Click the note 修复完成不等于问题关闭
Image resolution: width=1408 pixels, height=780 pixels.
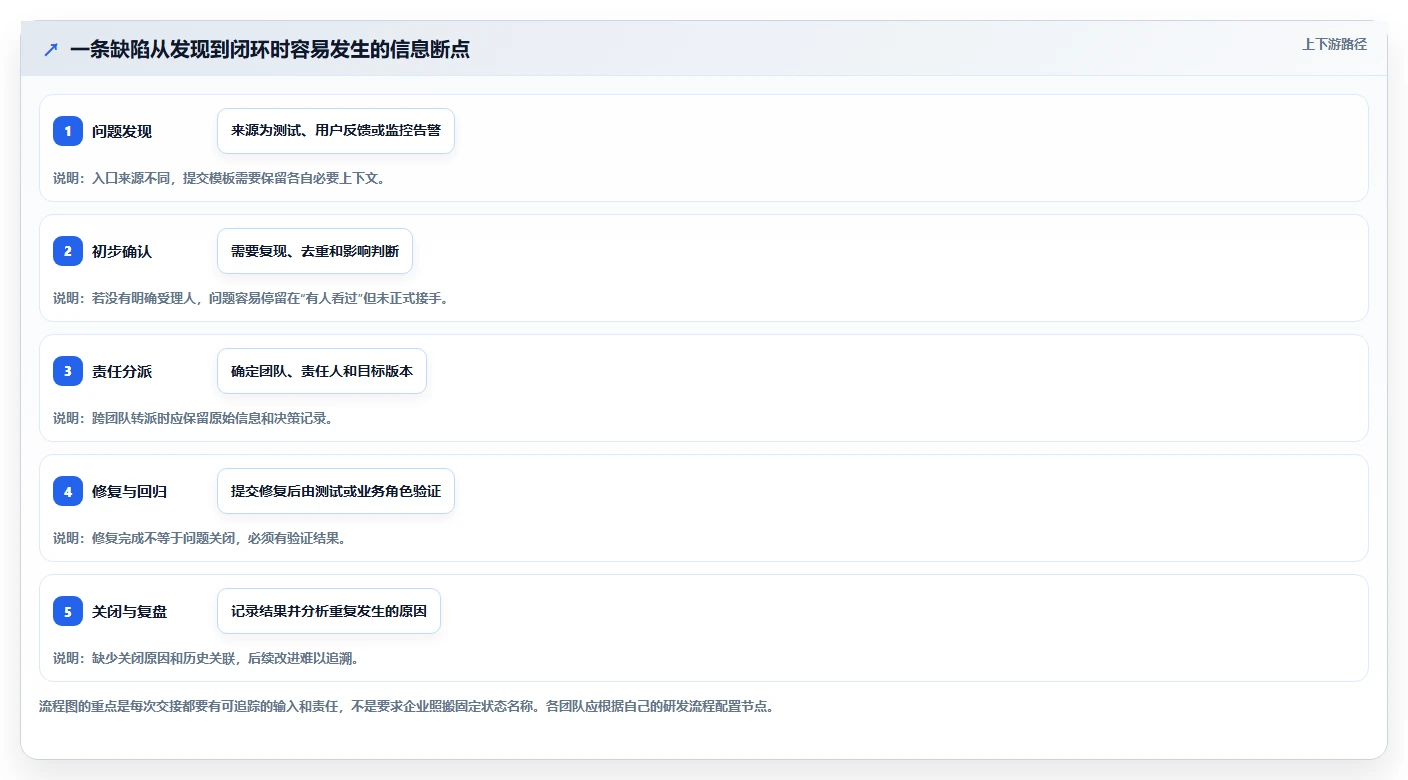(200, 538)
